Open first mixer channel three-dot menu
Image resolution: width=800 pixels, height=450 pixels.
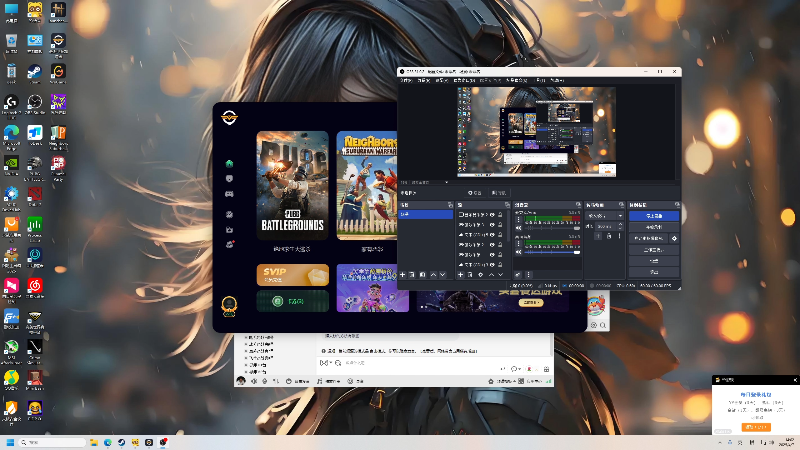(518, 219)
